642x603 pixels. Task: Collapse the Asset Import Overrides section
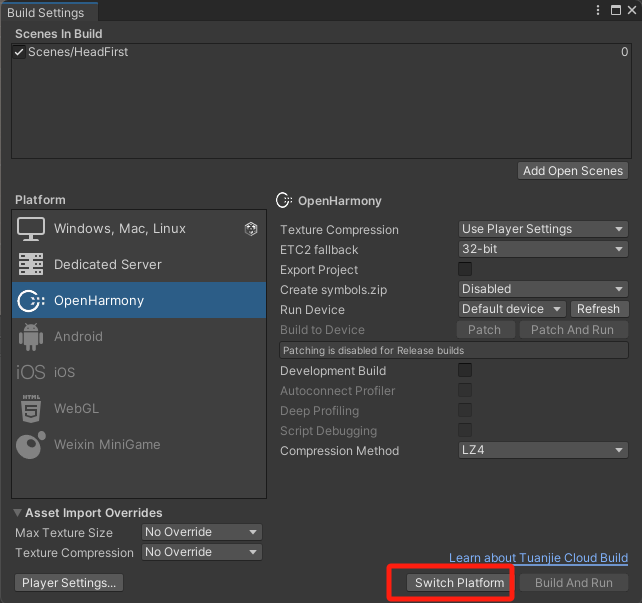coord(19,513)
